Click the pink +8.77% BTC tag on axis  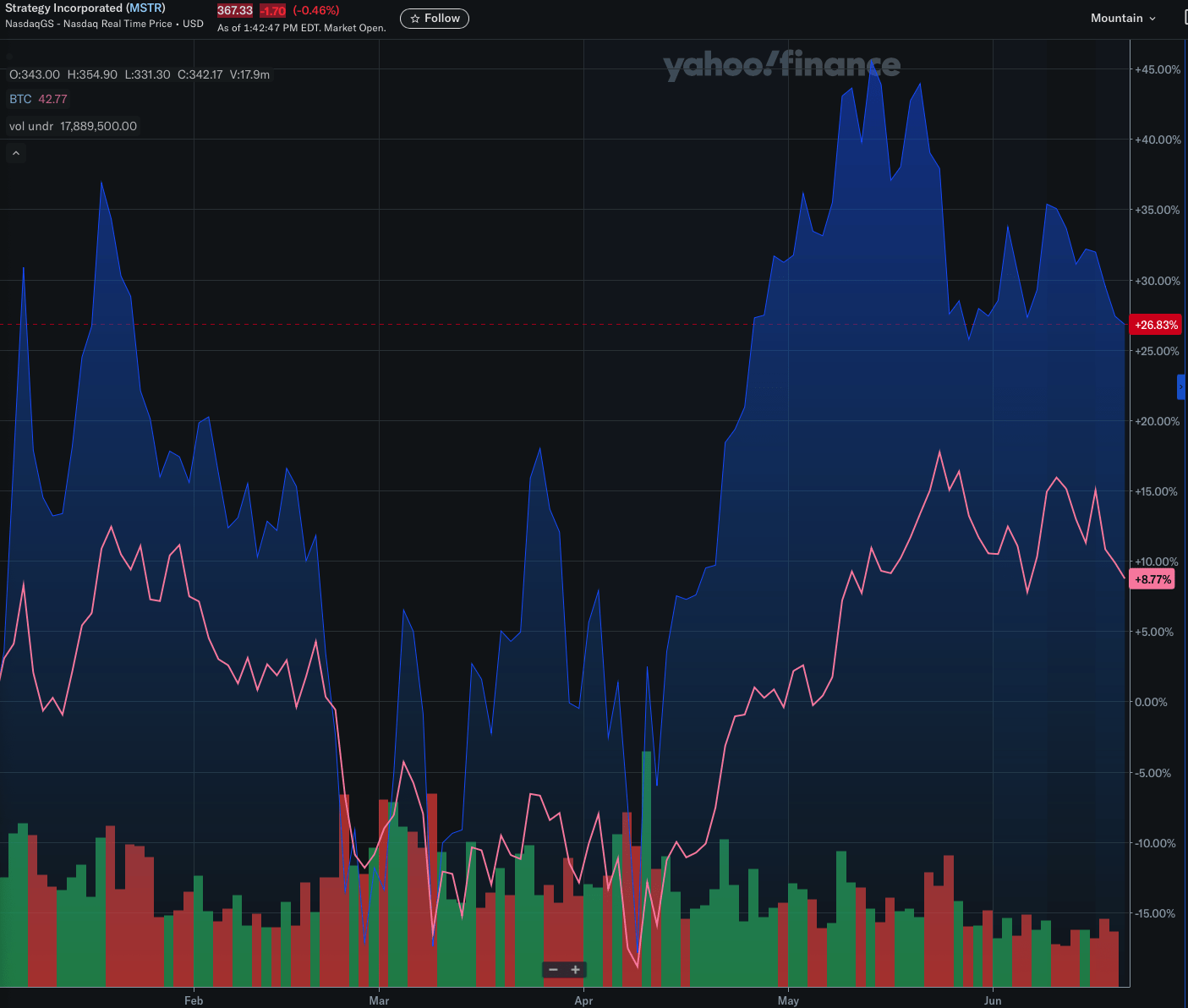[1152, 579]
